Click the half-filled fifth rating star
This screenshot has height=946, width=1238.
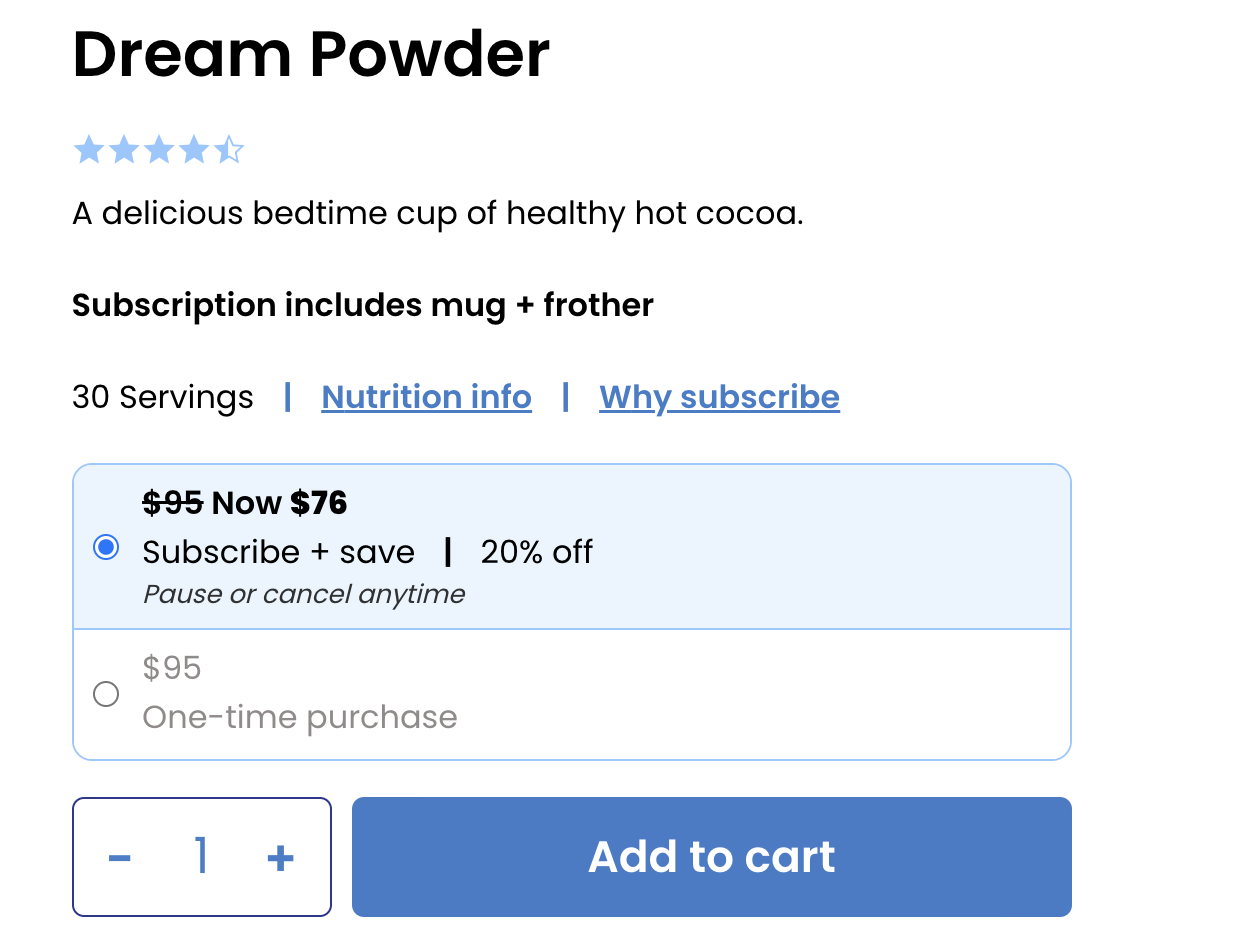click(229, 151)
